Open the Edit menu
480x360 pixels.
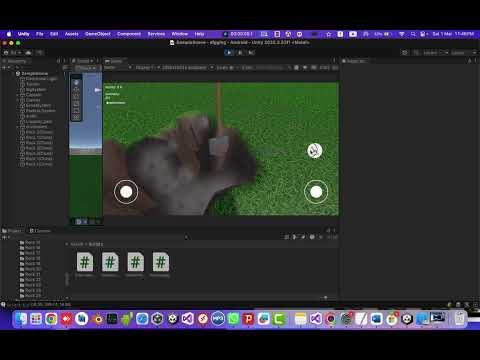(x=54, y=34)
